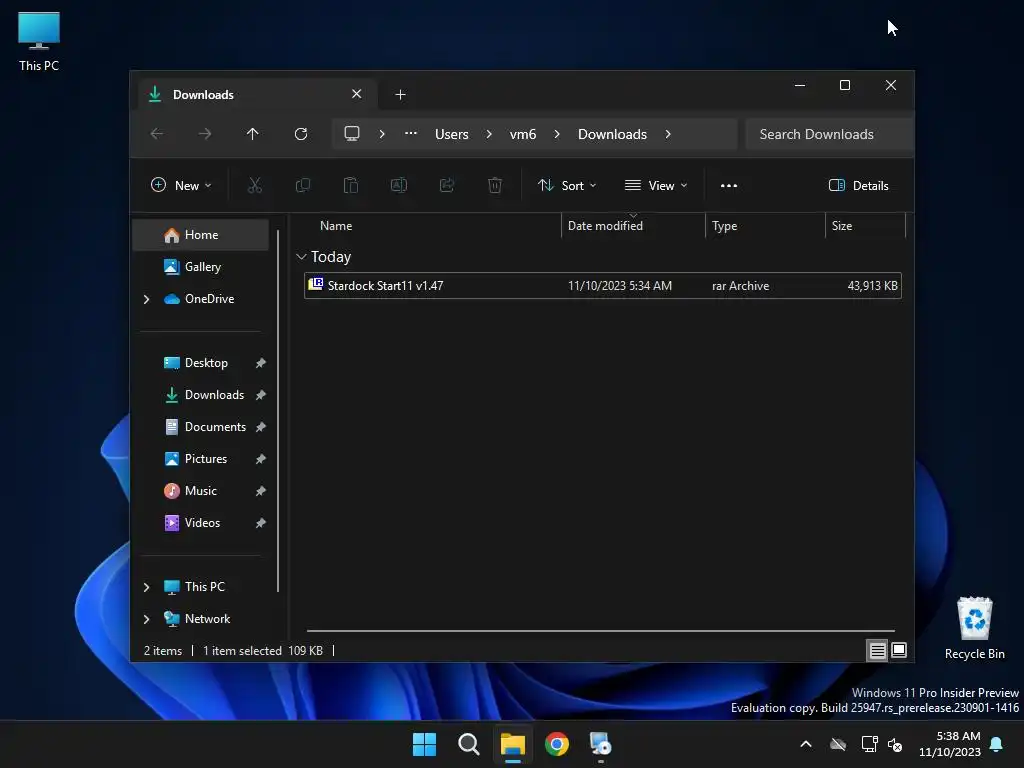Unpin Videos from Quick access
This screenshot has height=768, width=1024.
click(261, 523)
